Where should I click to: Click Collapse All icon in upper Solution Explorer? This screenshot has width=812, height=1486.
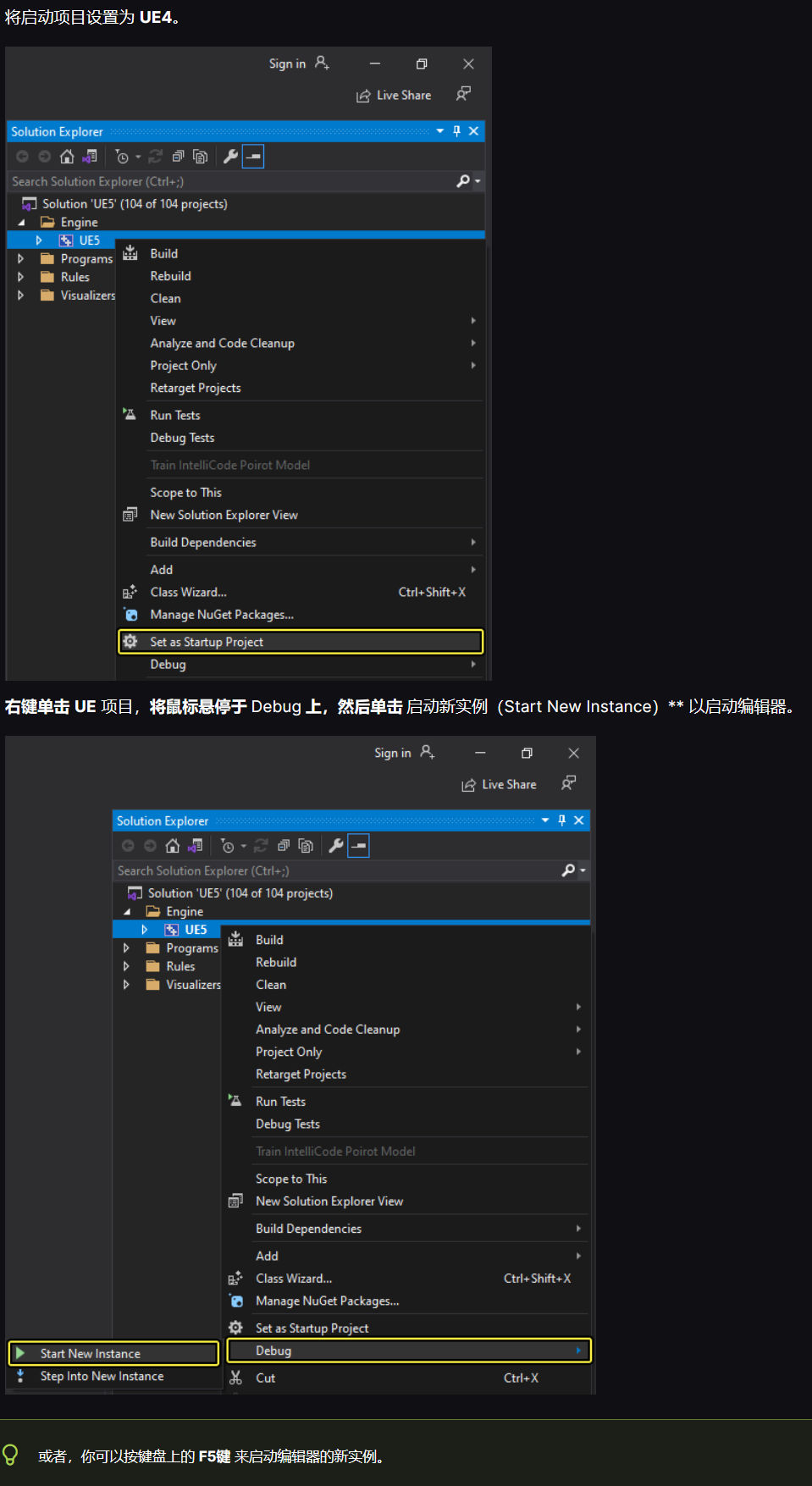178,157
